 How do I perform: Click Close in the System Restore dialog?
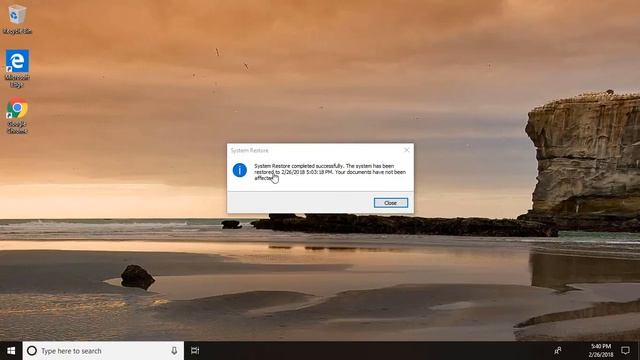(x=391, y=203)
